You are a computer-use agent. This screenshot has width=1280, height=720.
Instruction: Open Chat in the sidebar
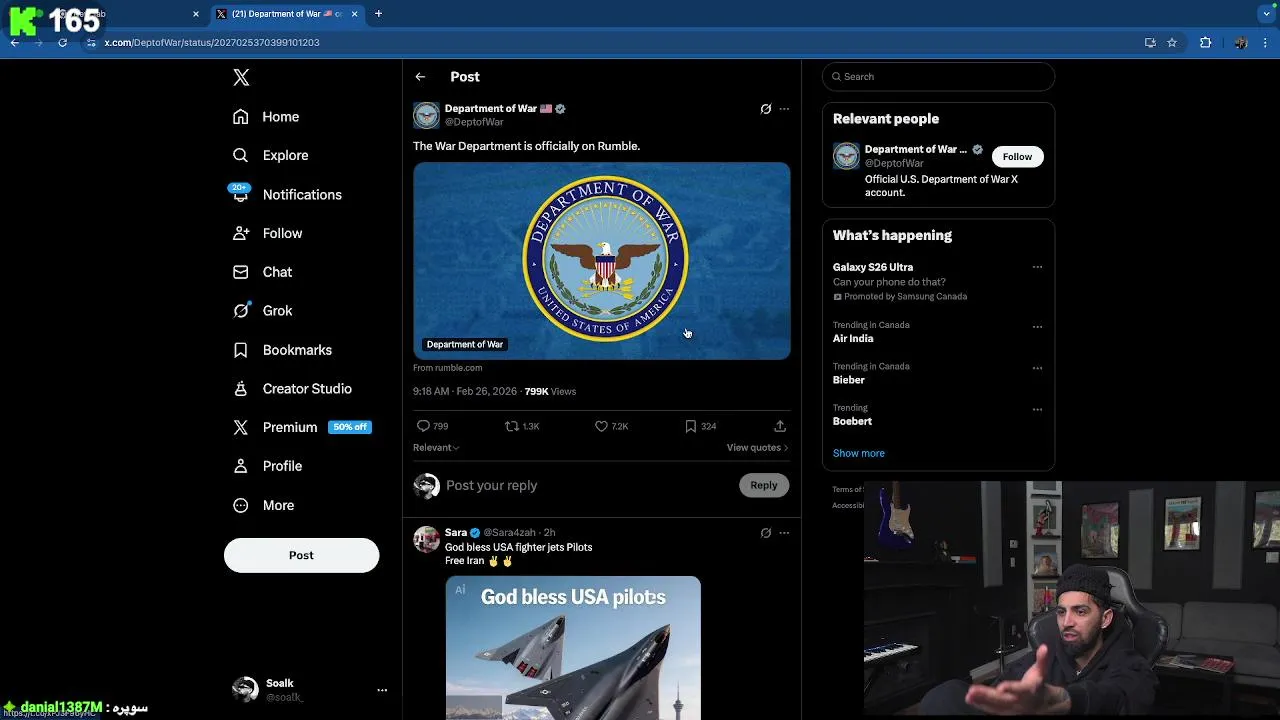262,272
